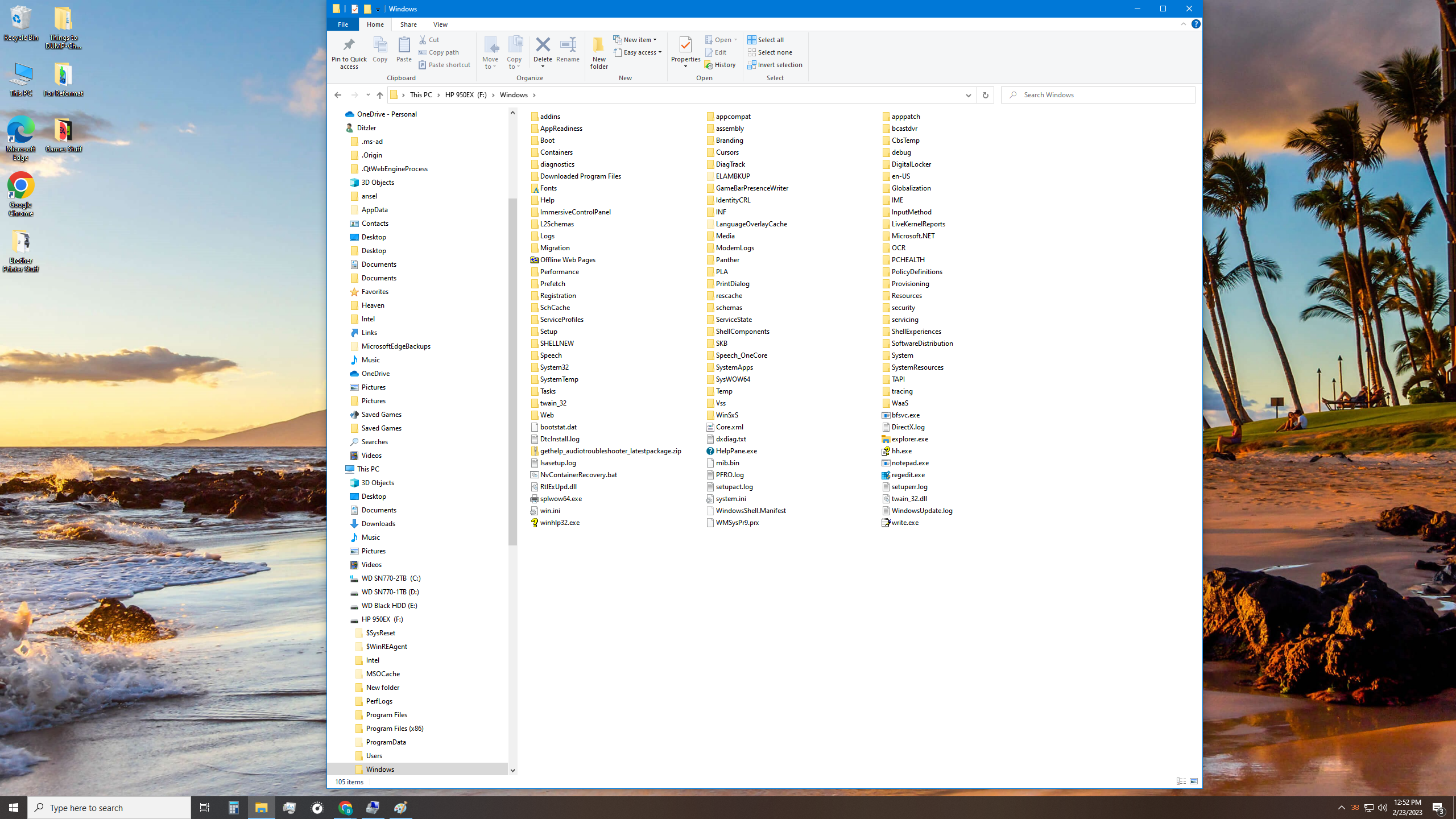Click the Up one level arrow
The image size is (1456, 819).
380,95
